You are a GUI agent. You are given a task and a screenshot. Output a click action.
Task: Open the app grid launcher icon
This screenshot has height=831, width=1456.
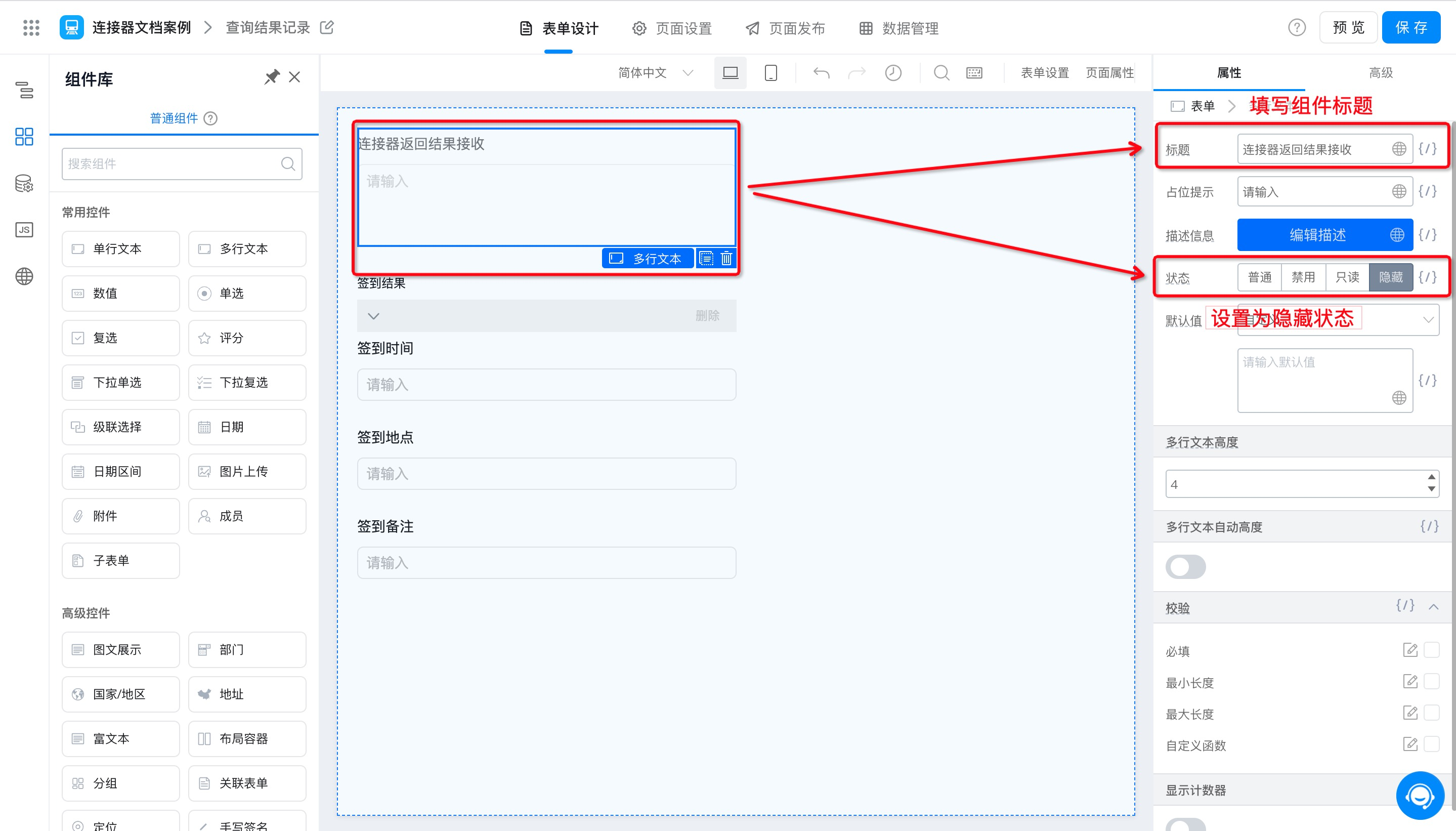point(31,27)
